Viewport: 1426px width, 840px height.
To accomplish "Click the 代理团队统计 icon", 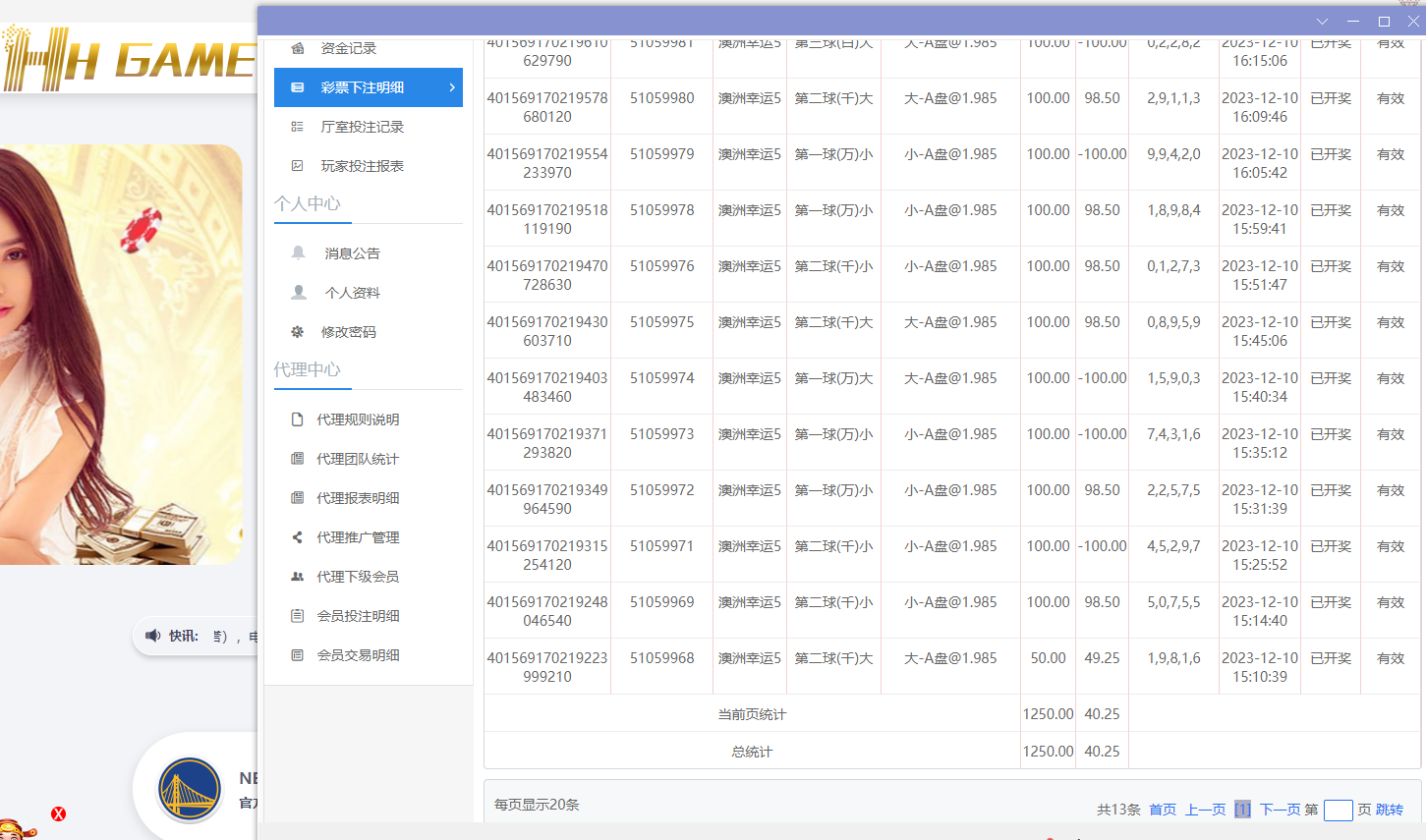I will [298, 459].
